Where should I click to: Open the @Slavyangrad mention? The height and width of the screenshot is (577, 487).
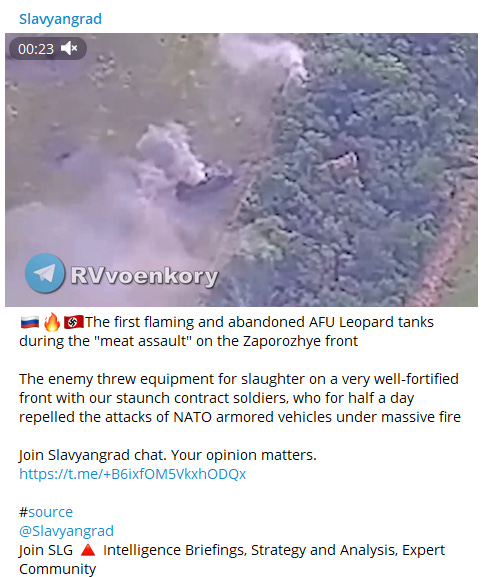click(66, 531)
